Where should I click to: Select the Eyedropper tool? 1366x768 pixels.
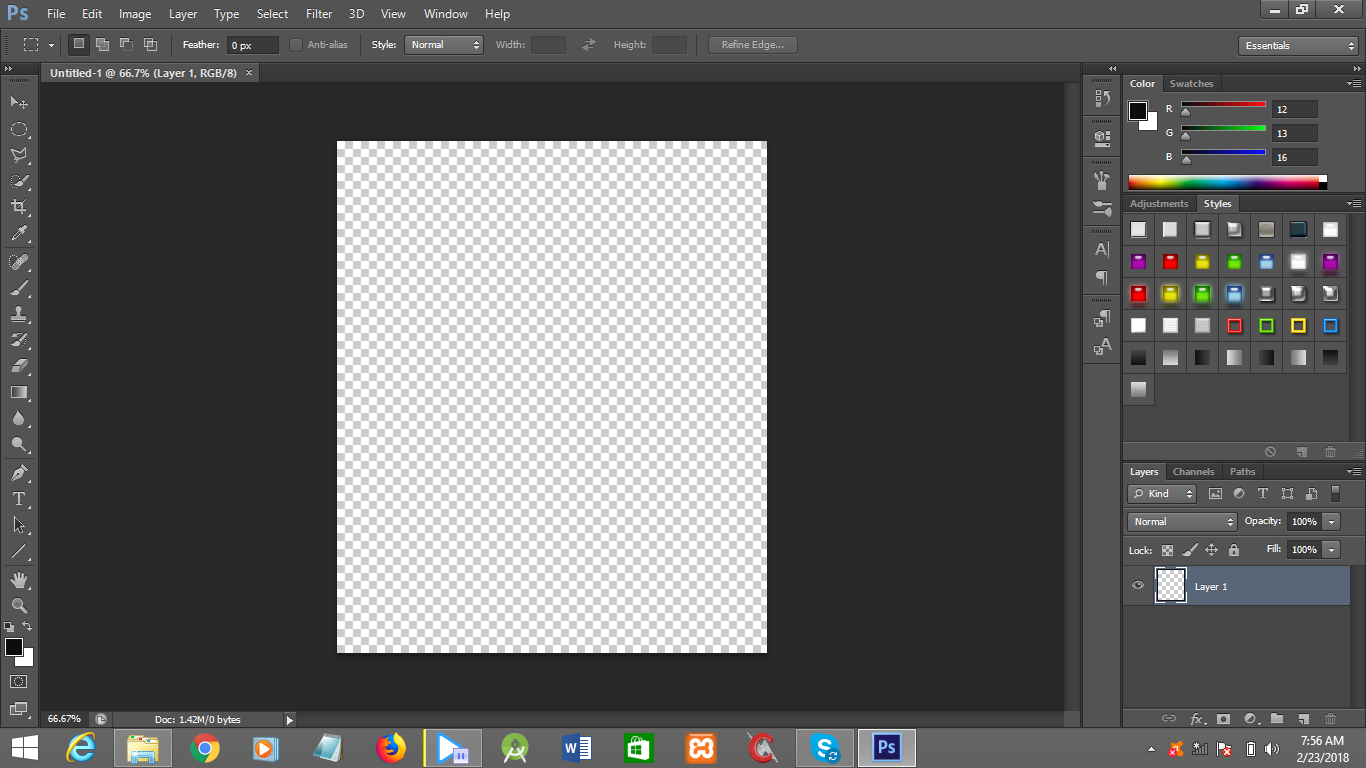tap(19, 234)
